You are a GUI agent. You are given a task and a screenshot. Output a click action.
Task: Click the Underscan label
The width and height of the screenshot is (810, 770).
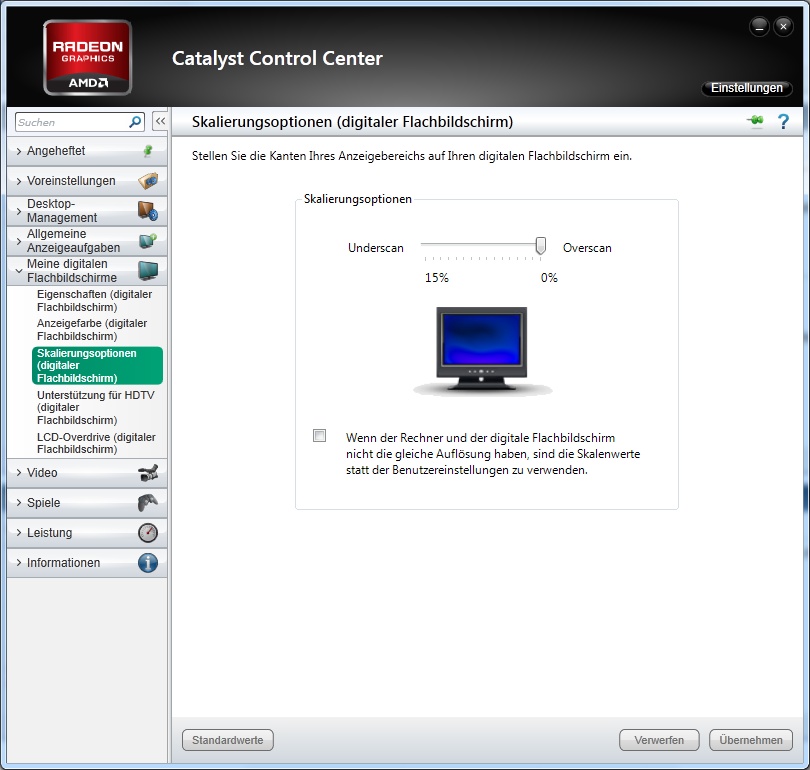tap(376, 248)
